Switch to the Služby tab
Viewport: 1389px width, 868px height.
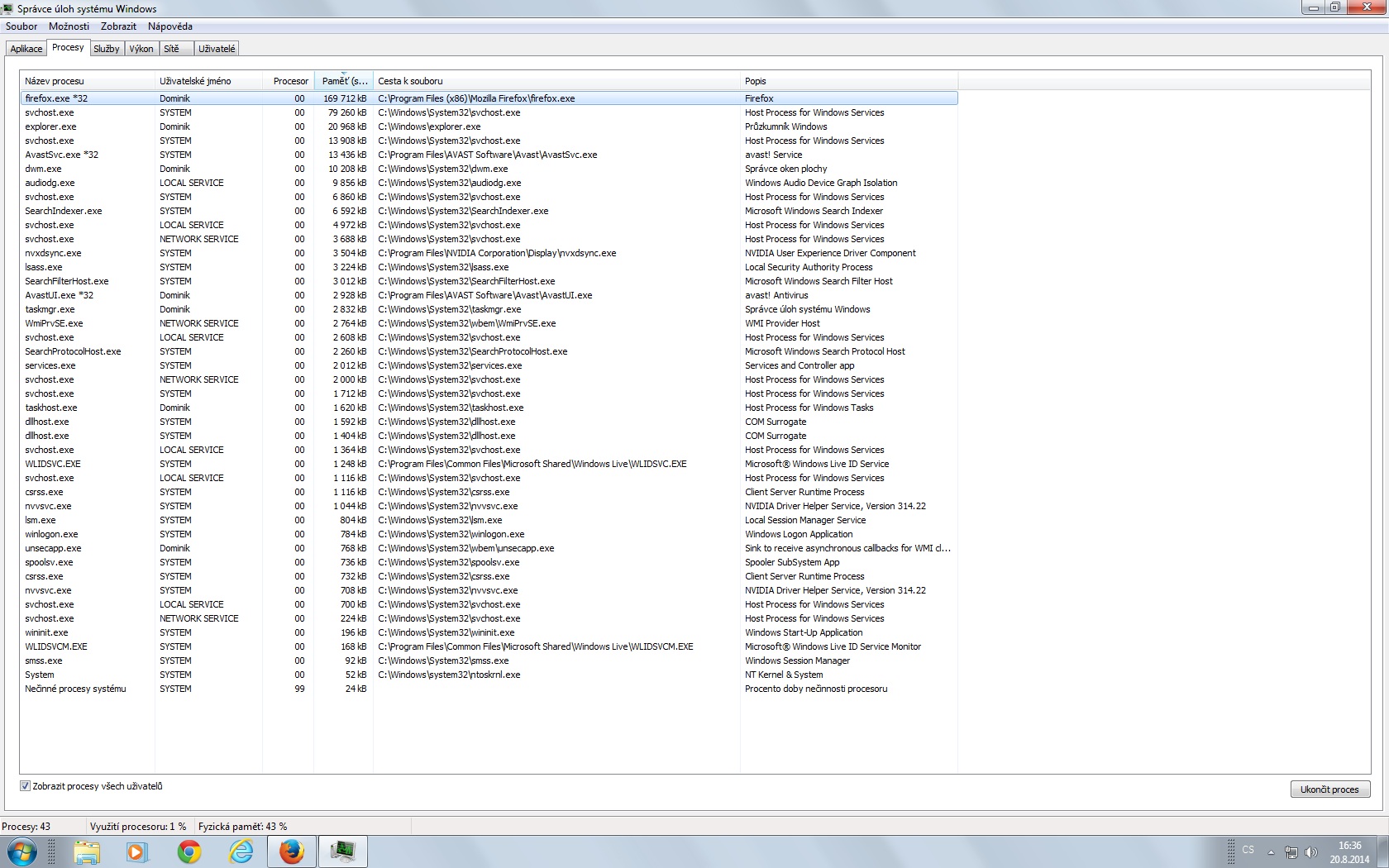pyautogui.click(x=107, y=49)
